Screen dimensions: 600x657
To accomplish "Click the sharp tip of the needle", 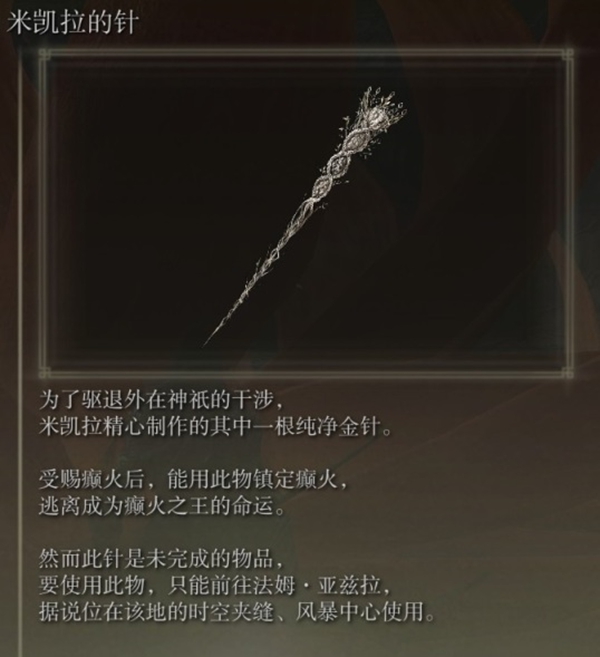I will [x=209, y=340].
